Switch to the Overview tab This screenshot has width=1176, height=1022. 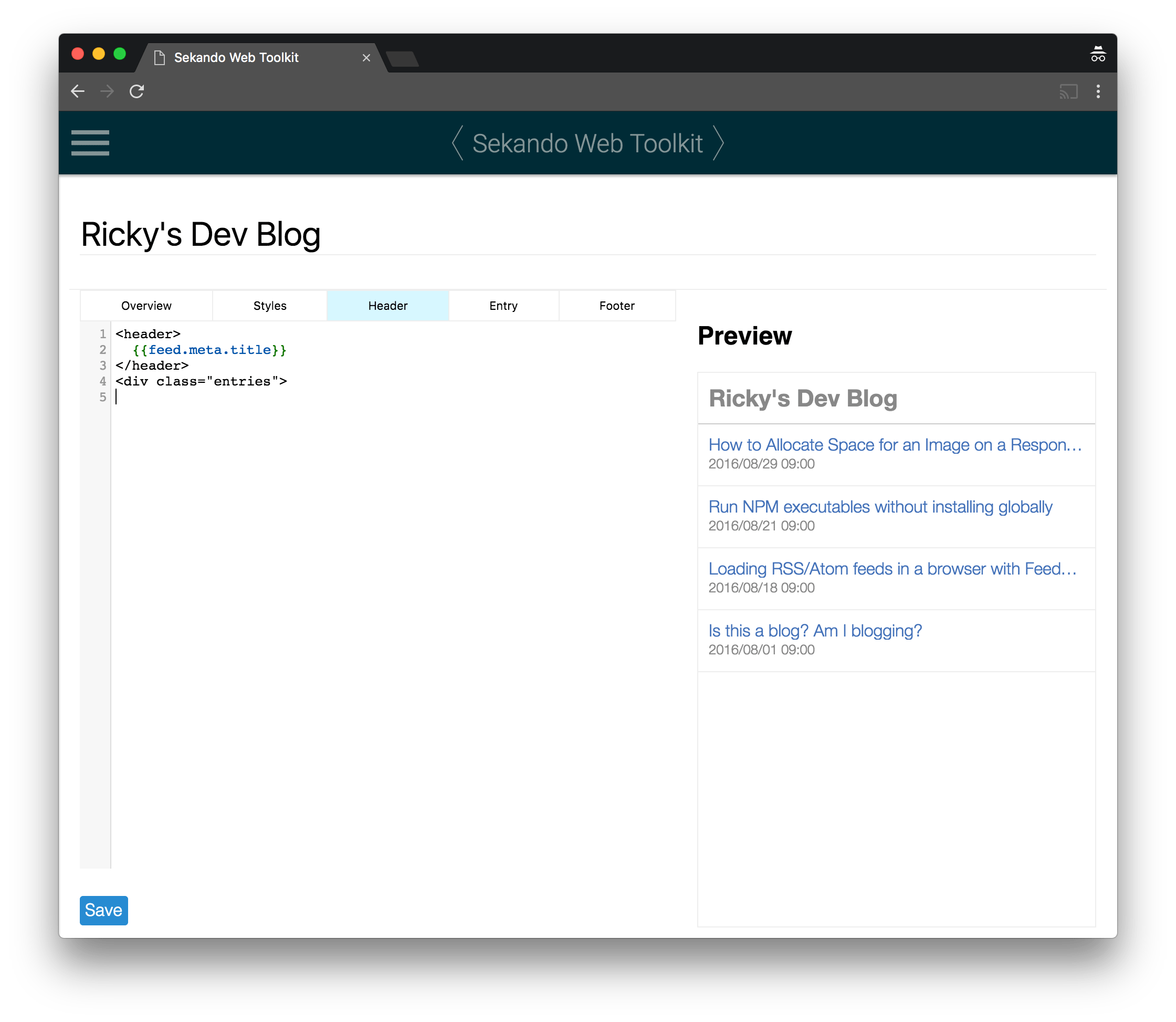tap(146, 306)
